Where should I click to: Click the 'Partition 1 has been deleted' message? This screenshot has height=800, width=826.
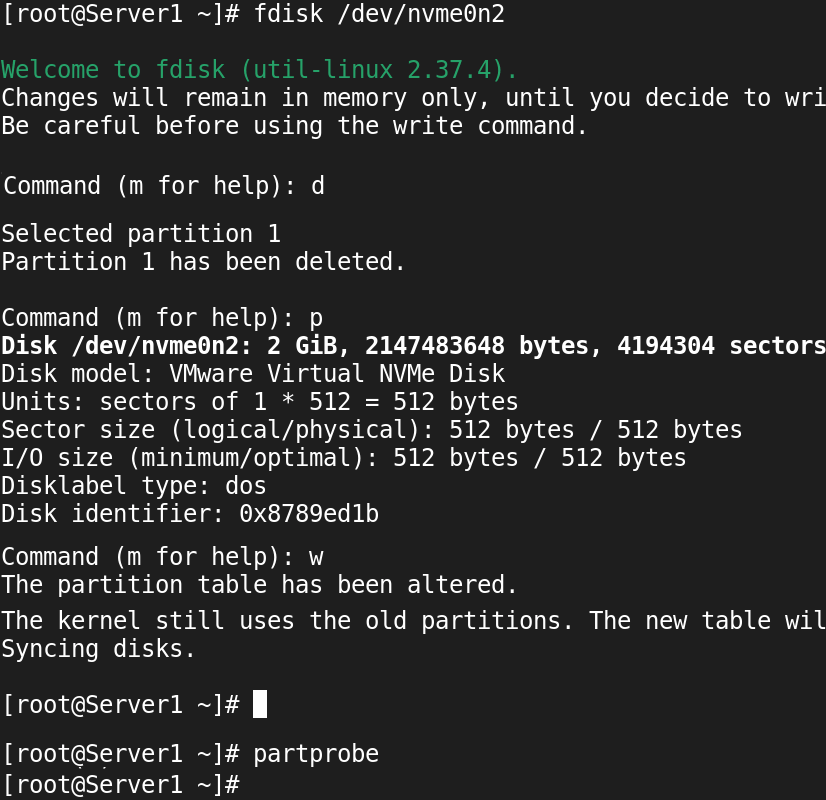[203, 262]
